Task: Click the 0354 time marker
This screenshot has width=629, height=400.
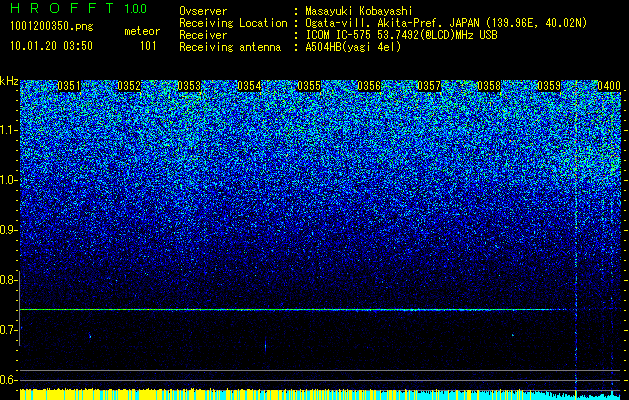Action: click(x=249, y=86)
